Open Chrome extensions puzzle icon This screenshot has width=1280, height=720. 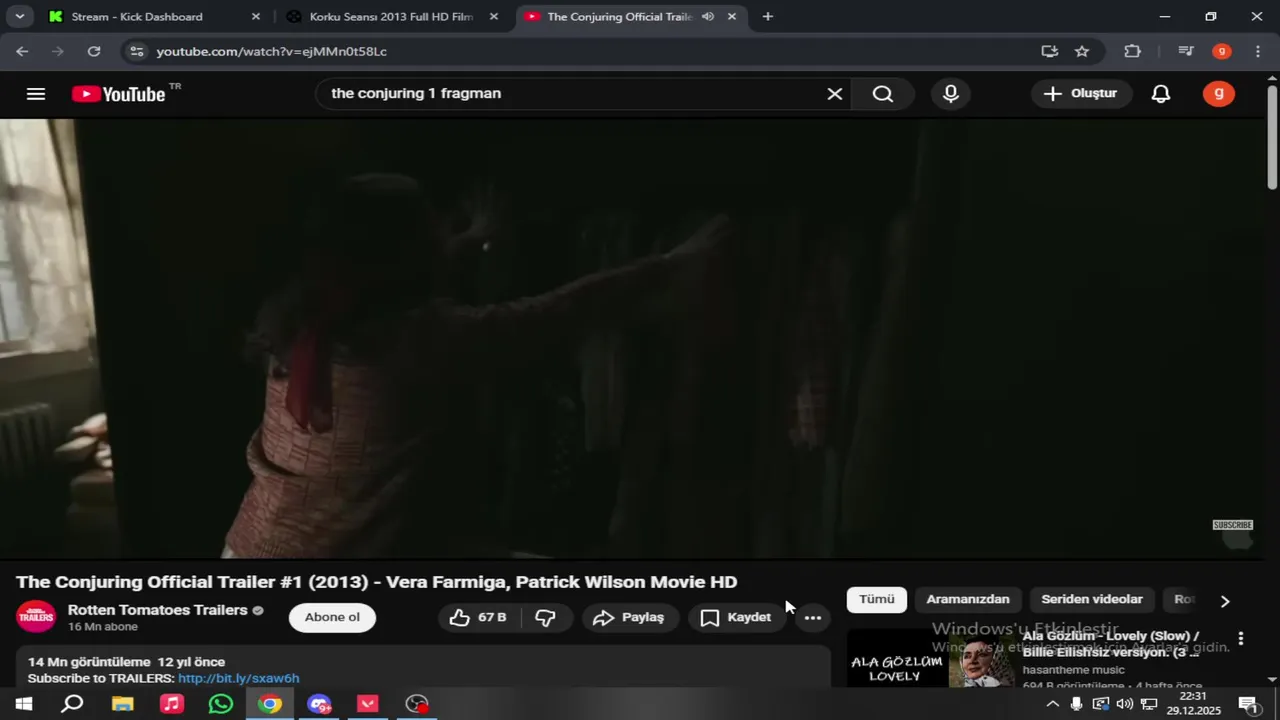1132,51
